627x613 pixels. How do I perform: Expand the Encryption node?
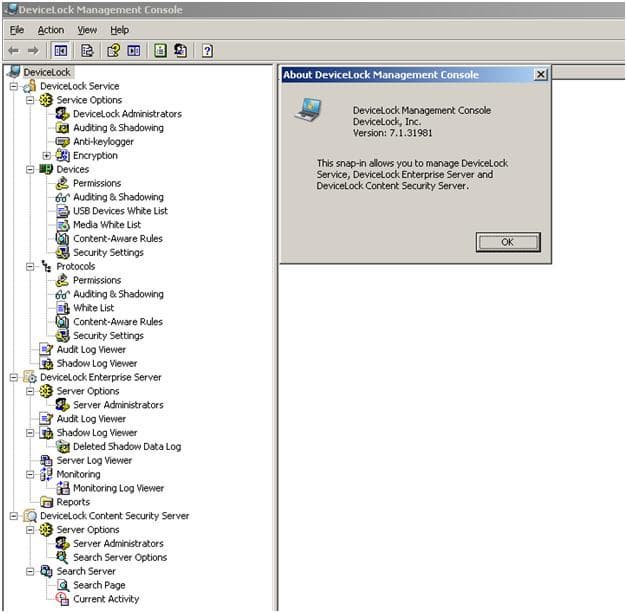46,156
